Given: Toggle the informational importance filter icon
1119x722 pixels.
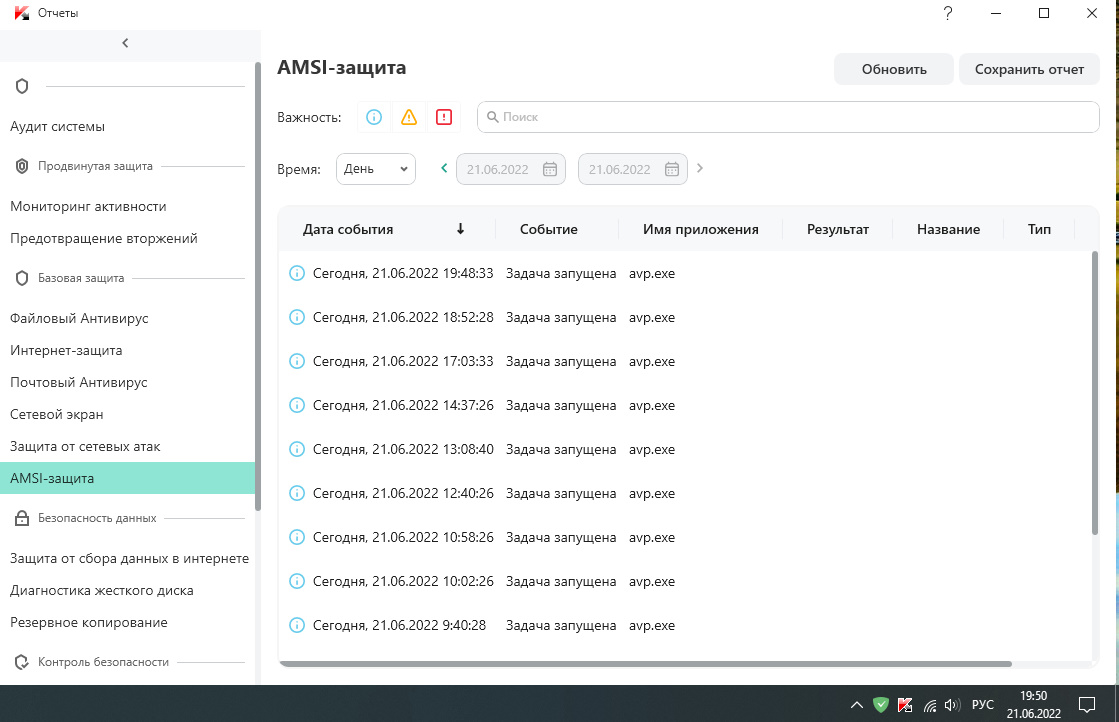Looking at the screenshot, I should tap(374, 117).
